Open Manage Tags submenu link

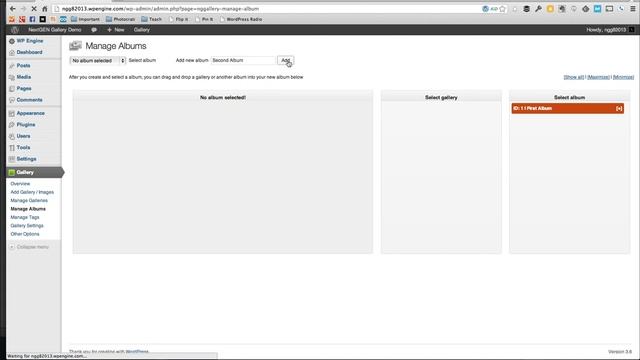coord(25,217)
